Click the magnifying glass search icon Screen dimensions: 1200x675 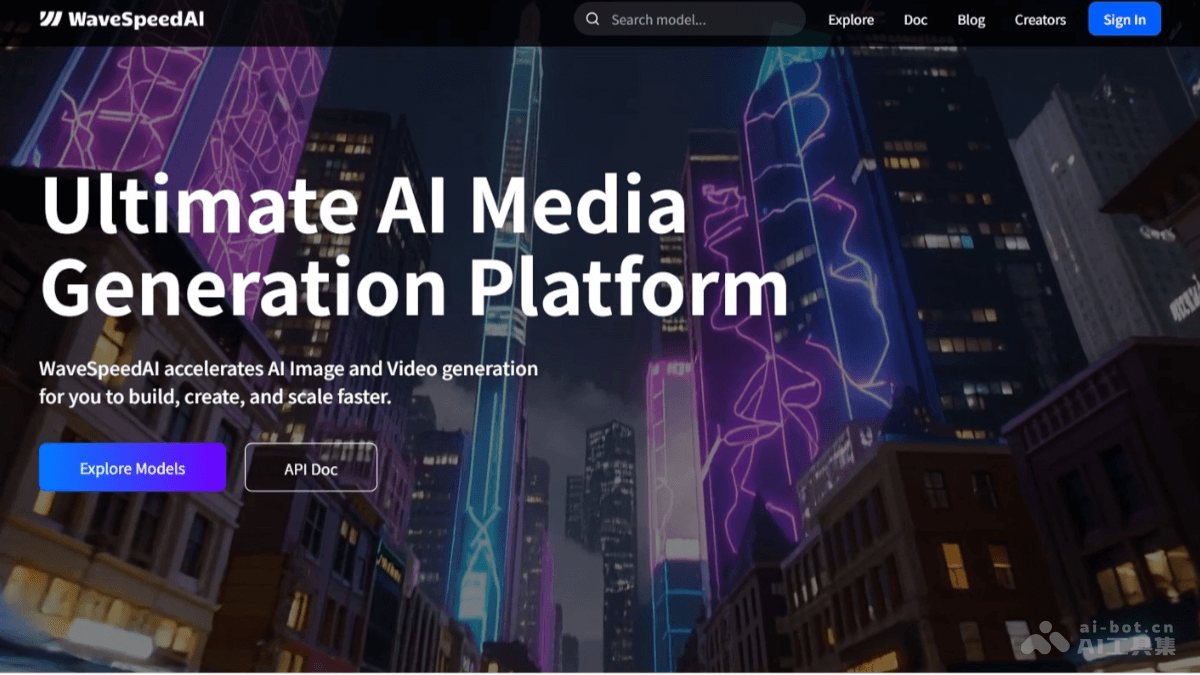593,19
